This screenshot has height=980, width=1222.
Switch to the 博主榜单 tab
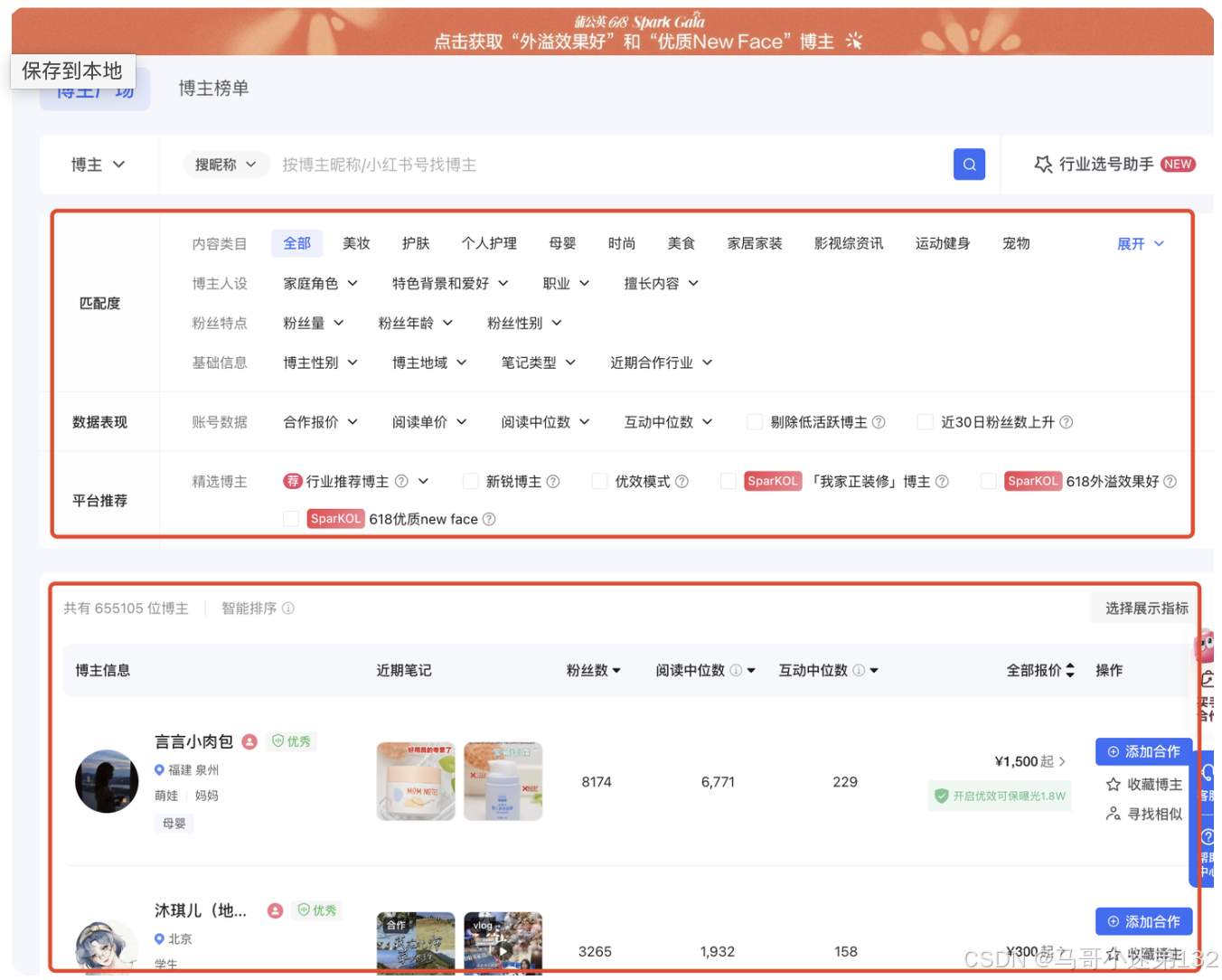tap(213, 88)
